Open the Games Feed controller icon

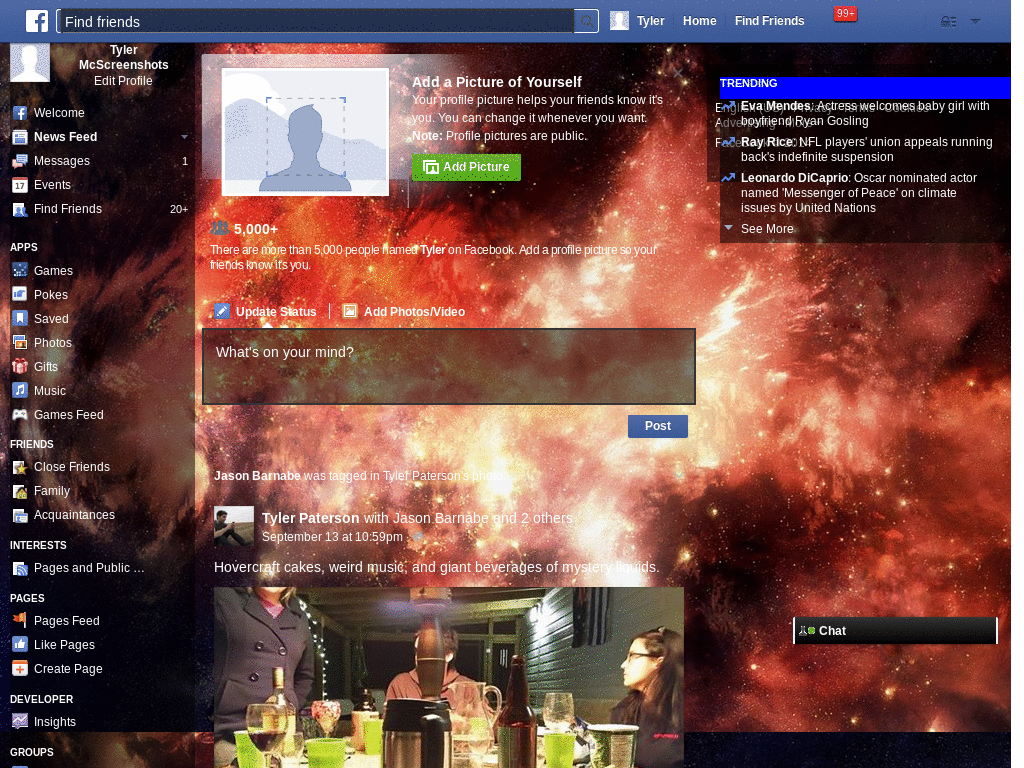(20, 414)
